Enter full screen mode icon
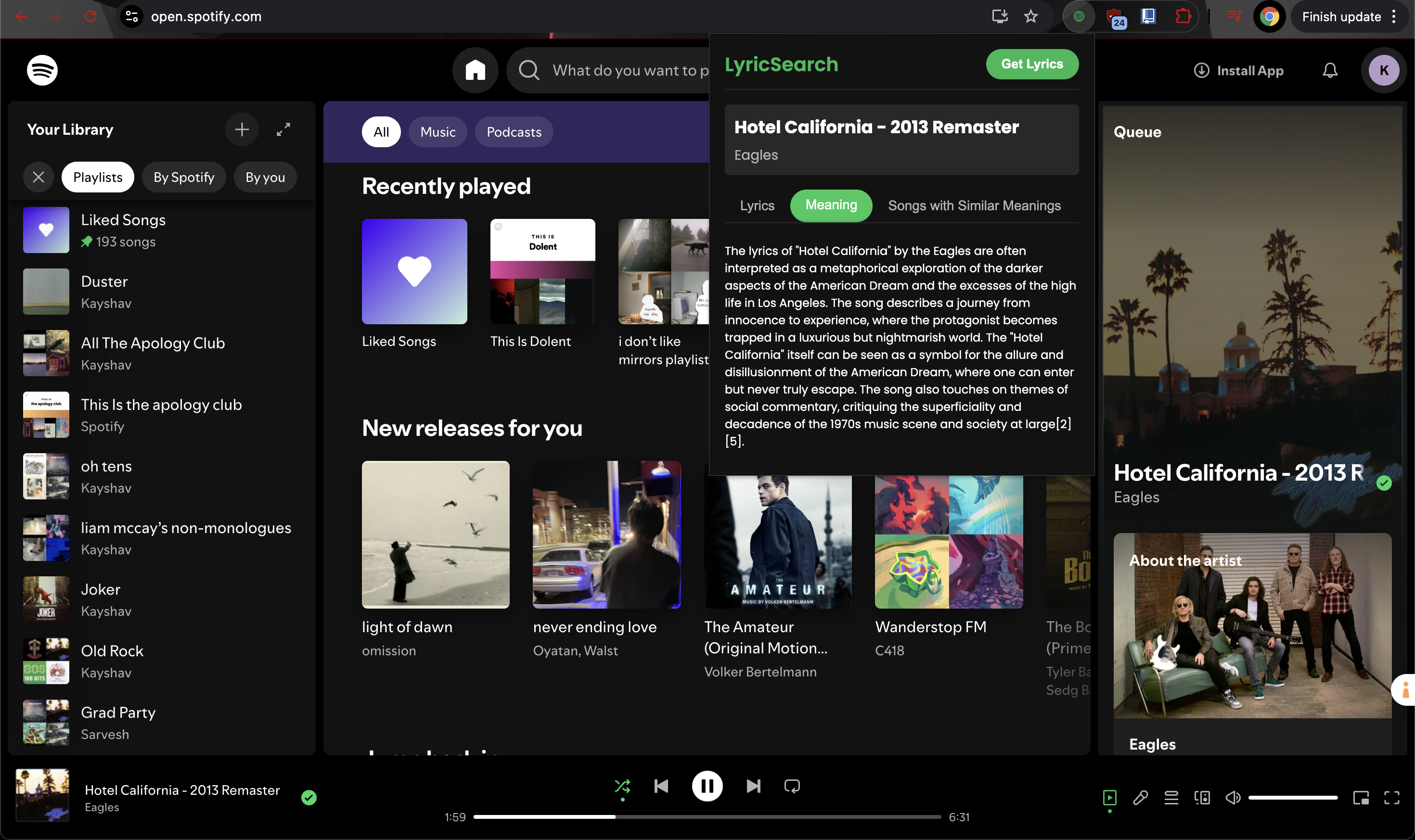Viewport: 1415px width, 840px height. [1391, 798]
